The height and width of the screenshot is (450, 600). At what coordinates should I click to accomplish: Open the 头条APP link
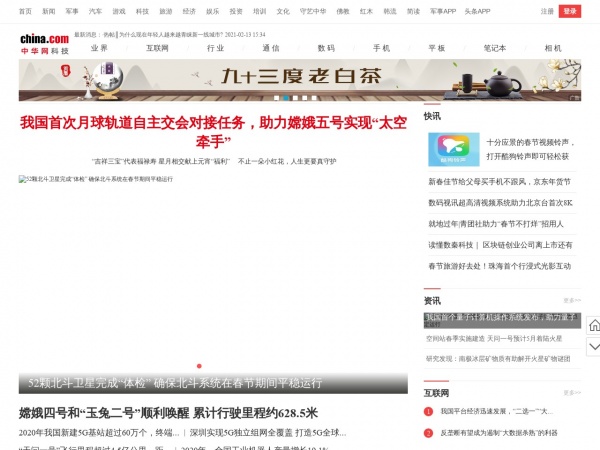click(478, 11)
